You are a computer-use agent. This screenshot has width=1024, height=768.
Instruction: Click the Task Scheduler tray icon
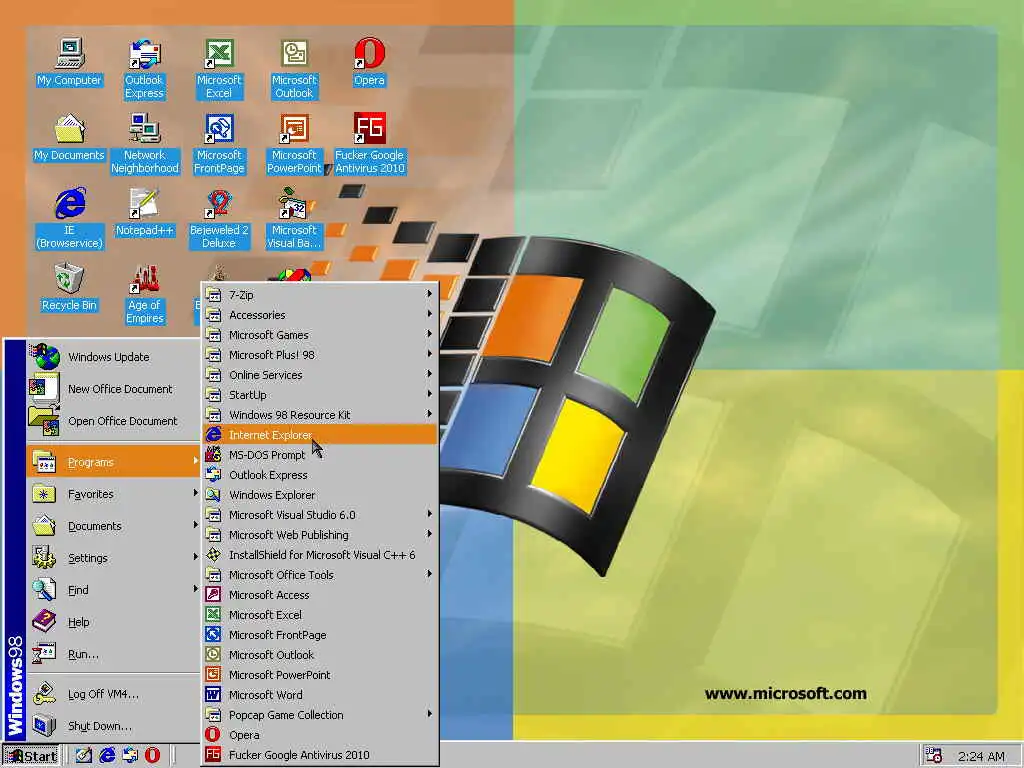(933, 756)
